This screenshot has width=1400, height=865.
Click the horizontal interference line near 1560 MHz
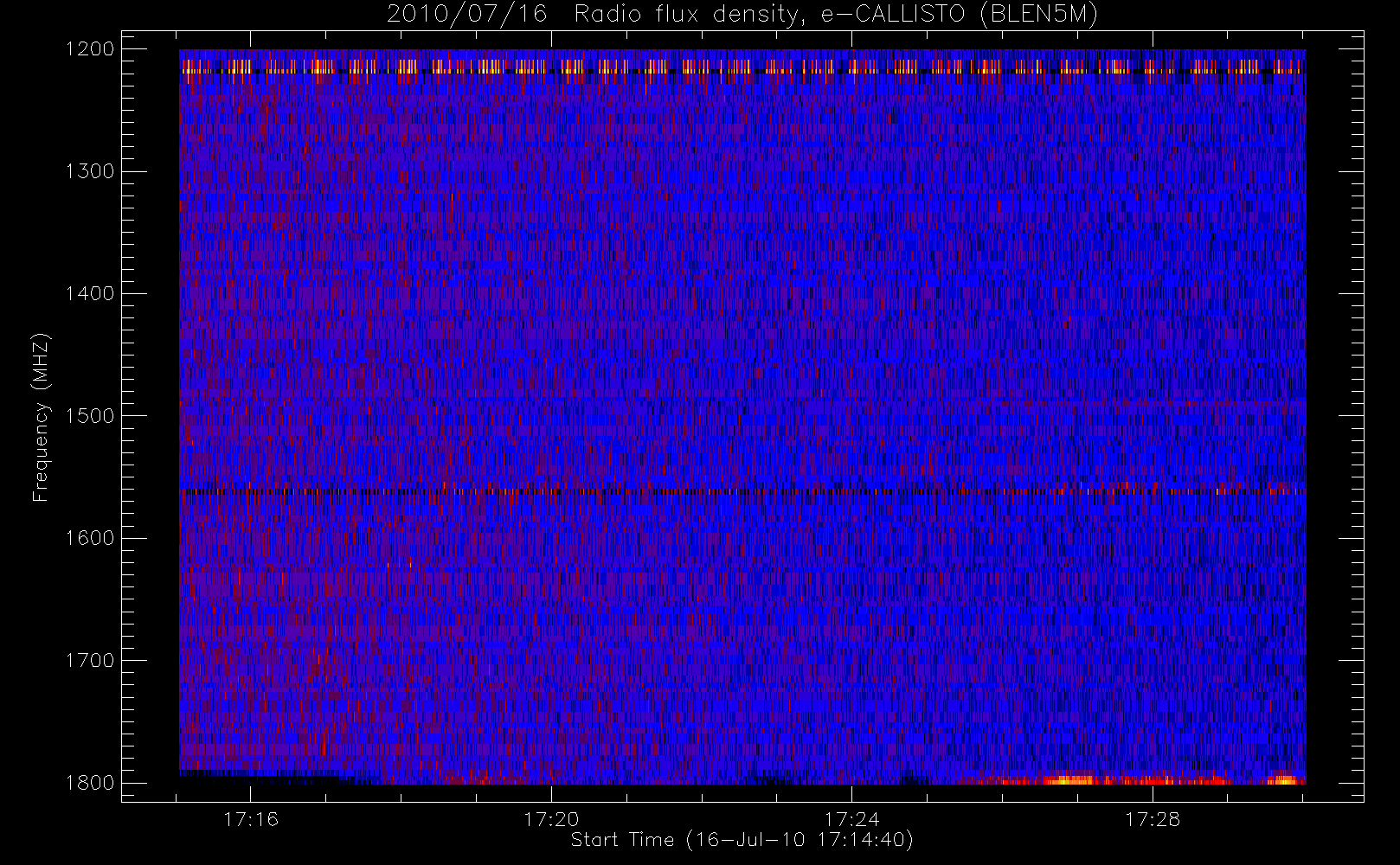click(742, 491)
